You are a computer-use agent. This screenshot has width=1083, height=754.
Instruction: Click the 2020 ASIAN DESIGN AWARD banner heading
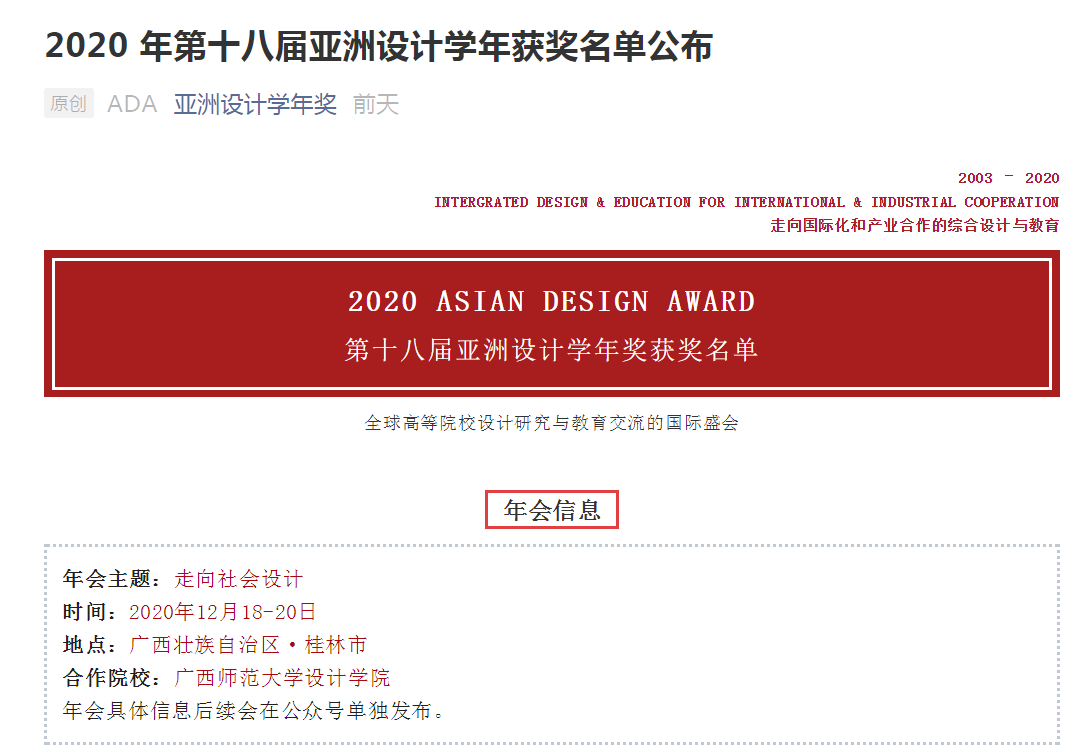coord(551,301)
